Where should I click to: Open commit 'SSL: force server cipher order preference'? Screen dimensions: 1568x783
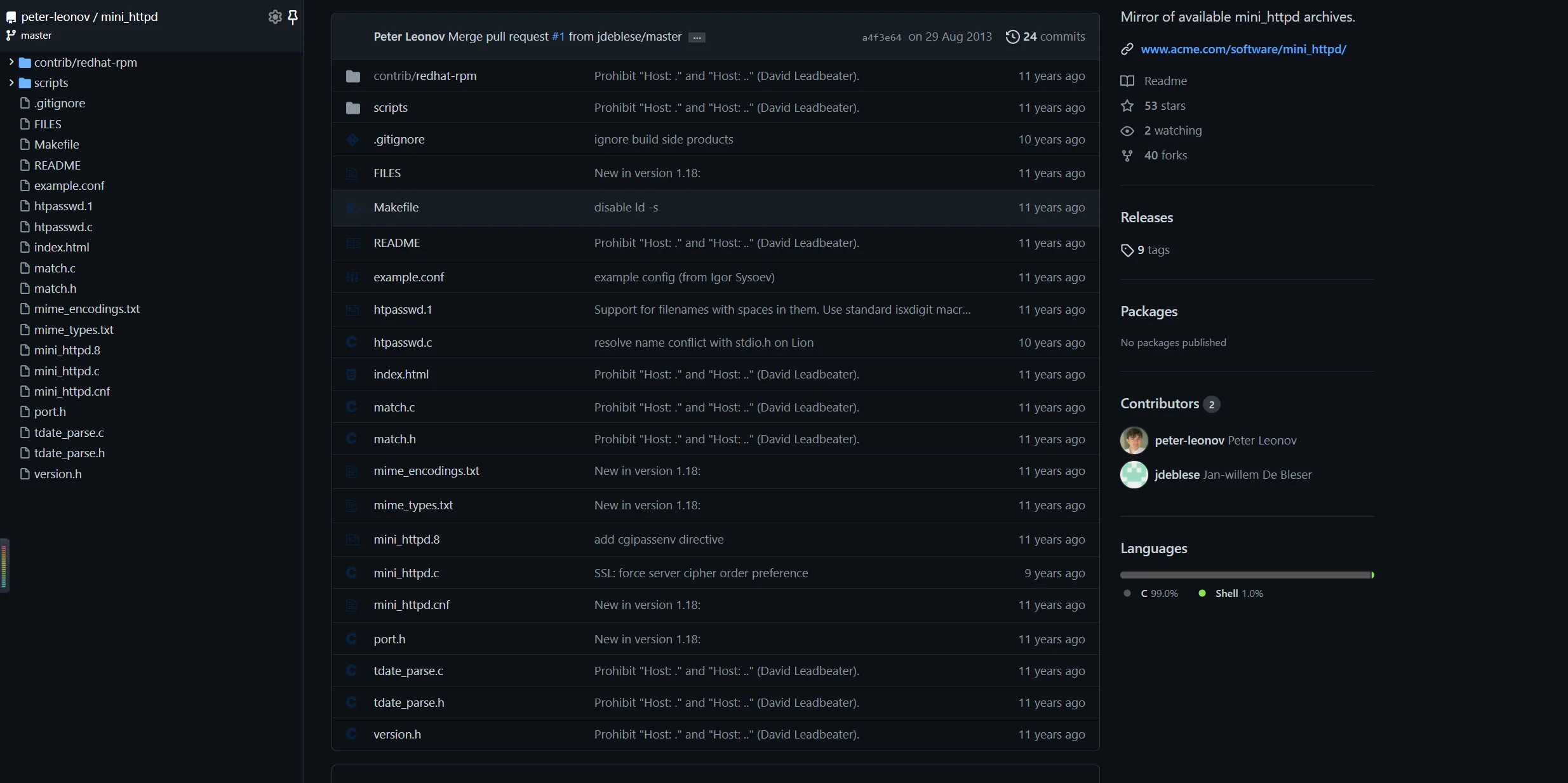pyautogui.click(x=701, y=573)
